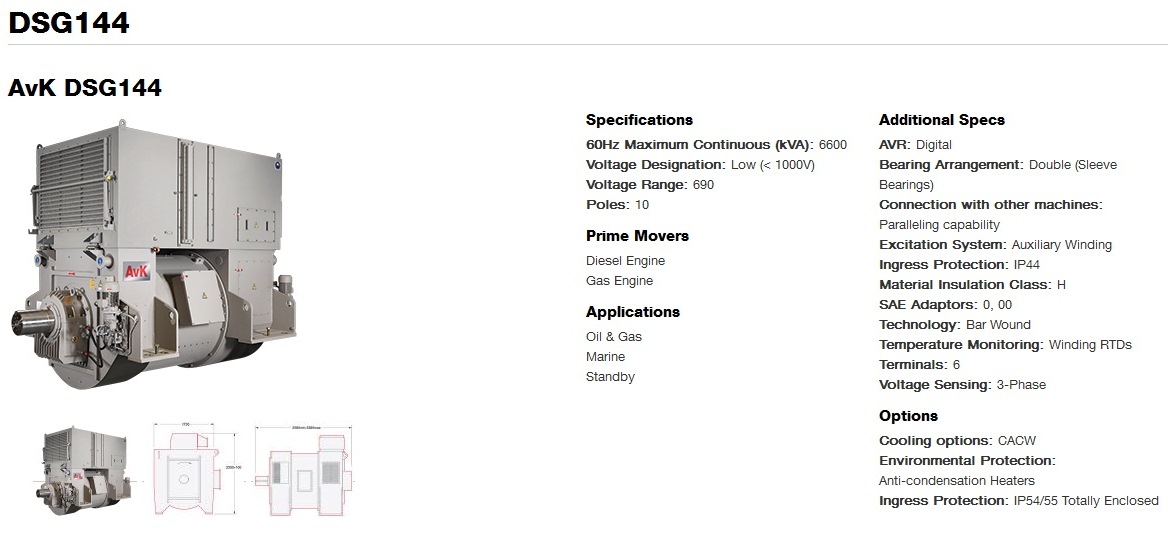
Task: Click the Specifications section heading
Action: point(639,120)
